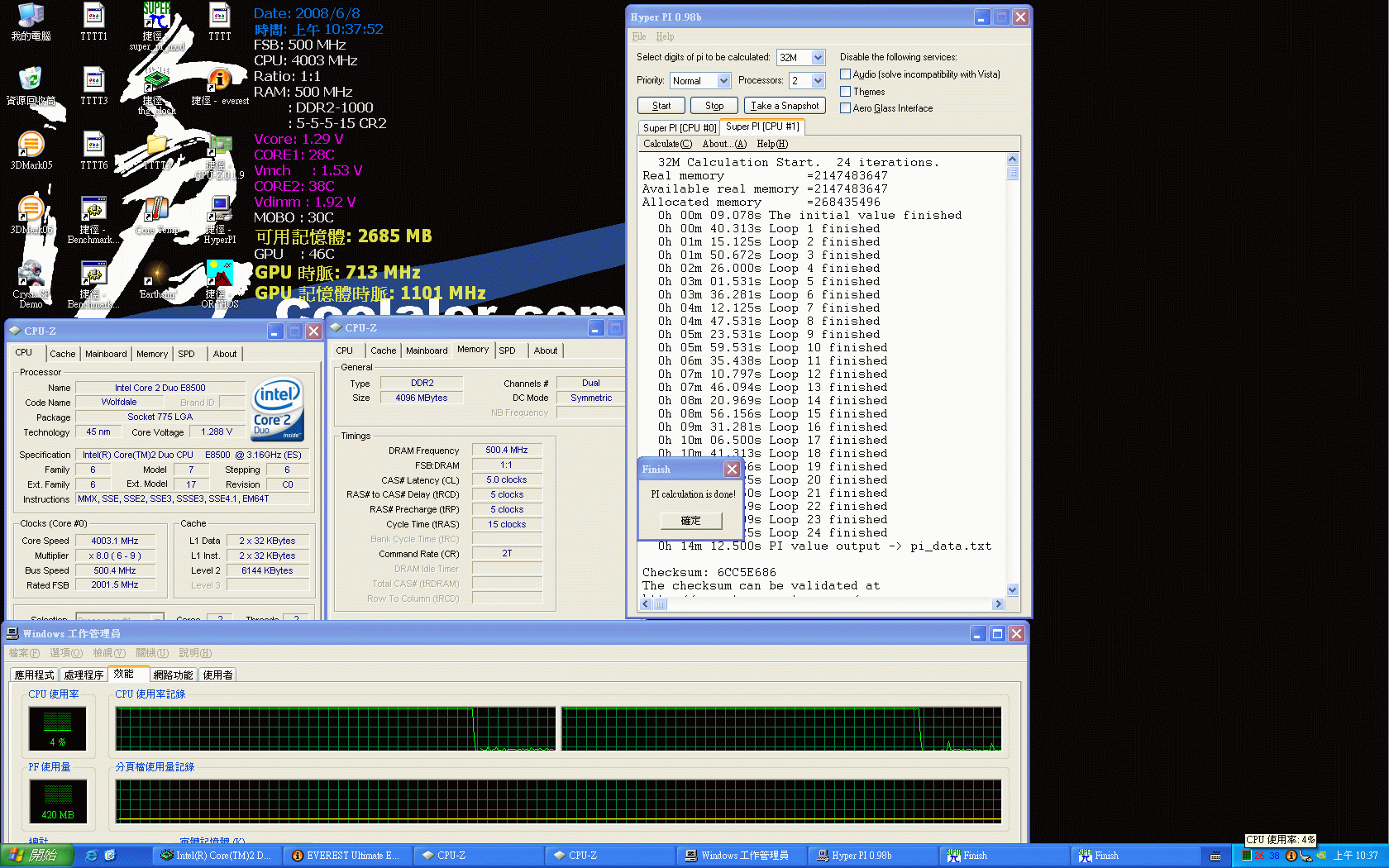1389x868 pixels.
Task: Launch the Core Temp desktop shortcut
Action: [156, 215]
